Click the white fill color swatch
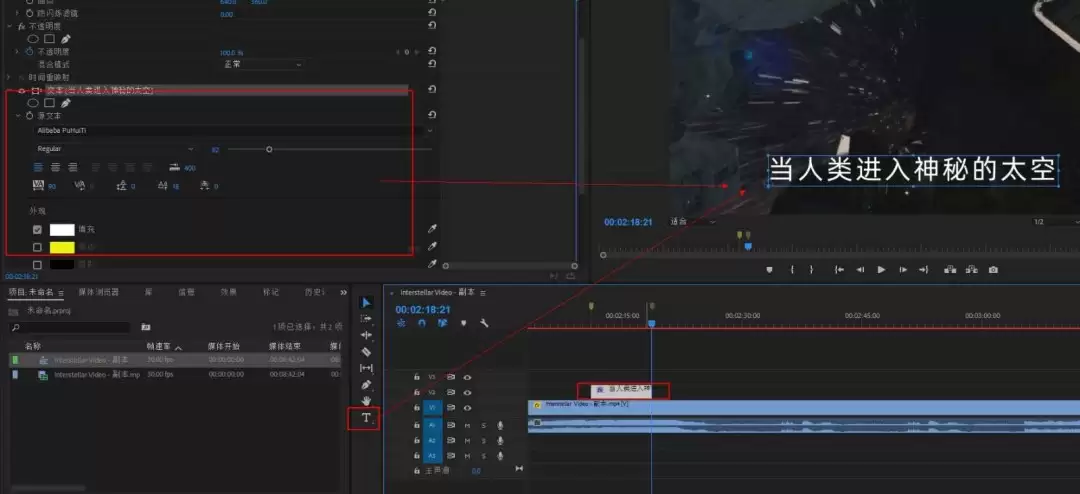 pyautogui.click(x=62, y=229)
